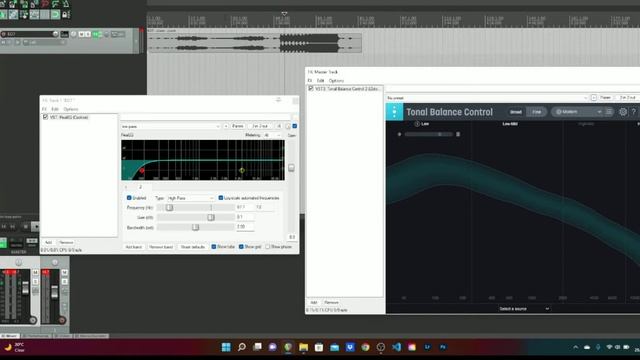This screenshot has height=360, width=640.
Task: Switch to ReaEQ band tab 2
Action: pos(140,187)
